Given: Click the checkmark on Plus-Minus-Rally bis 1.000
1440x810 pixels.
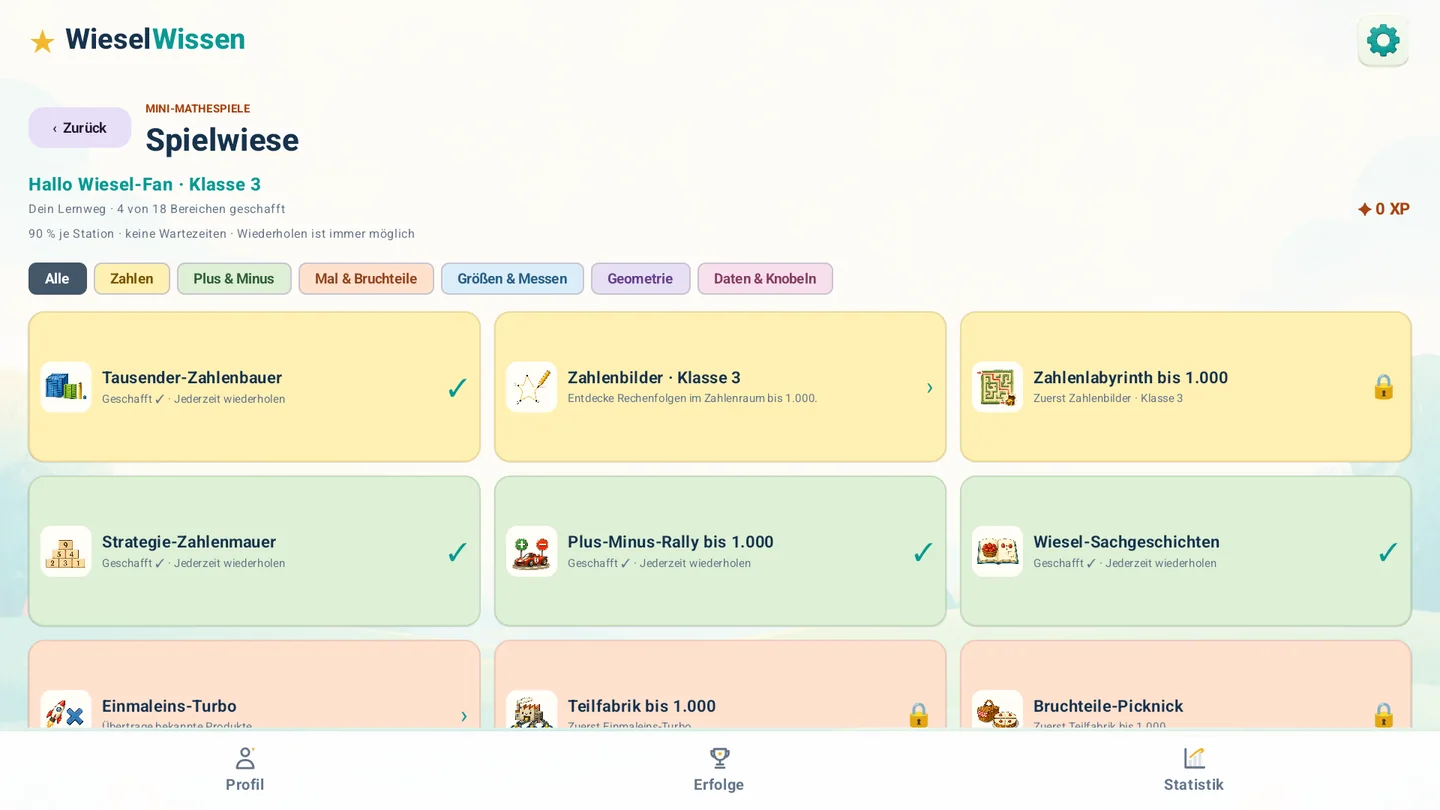Looking at the screenshot, I should pyautogui.click(x=923, y=551).
